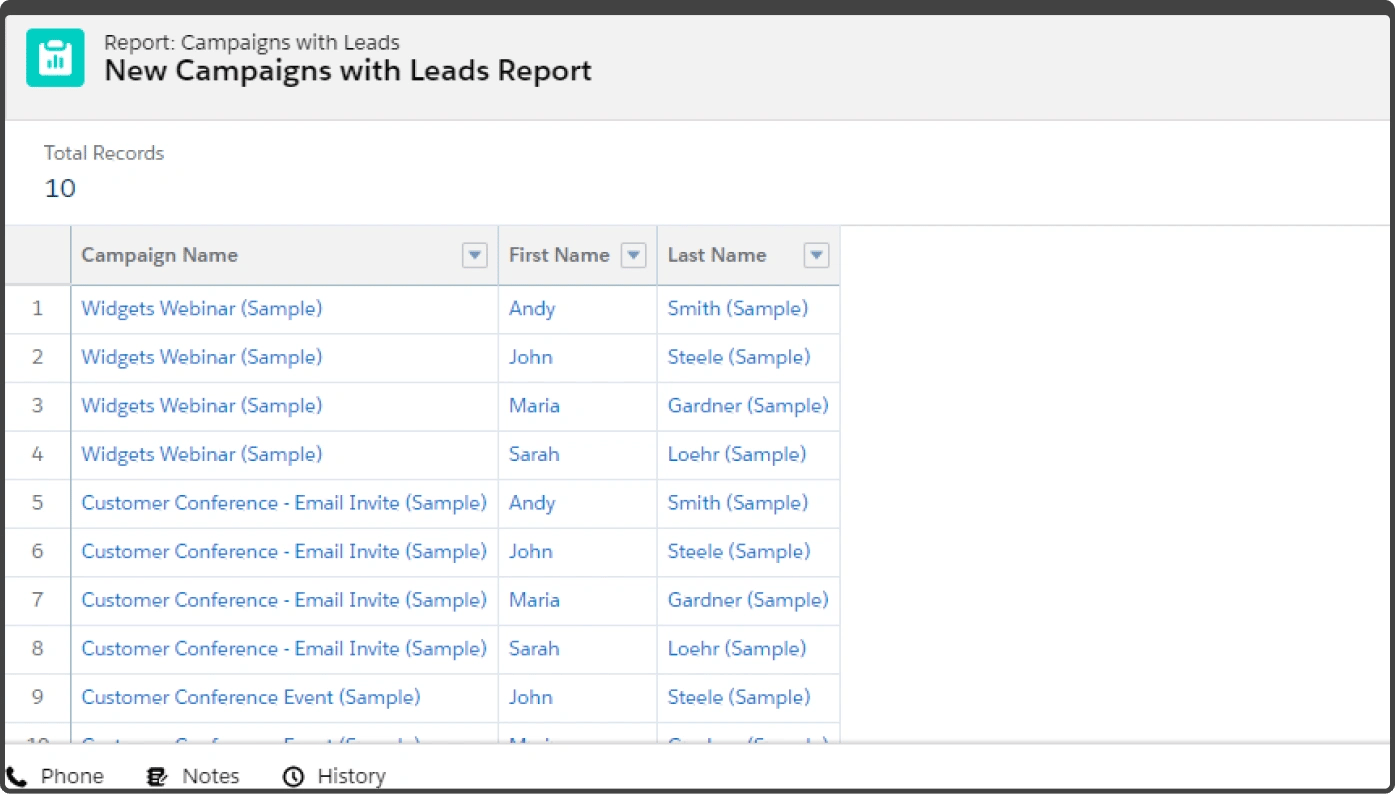Screen dimensions: 1395x794
Task: Click Sarah first name in row 8
Action: tap(534, 649)
